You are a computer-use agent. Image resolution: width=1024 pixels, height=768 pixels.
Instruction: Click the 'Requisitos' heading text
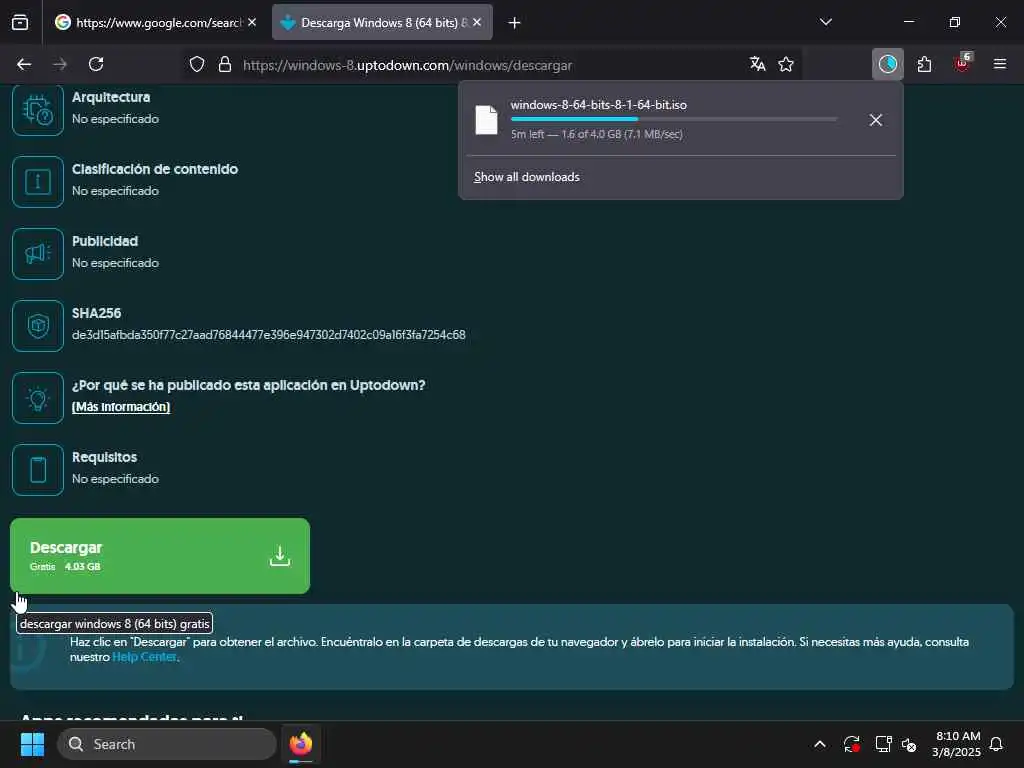(x=104, y=457)
